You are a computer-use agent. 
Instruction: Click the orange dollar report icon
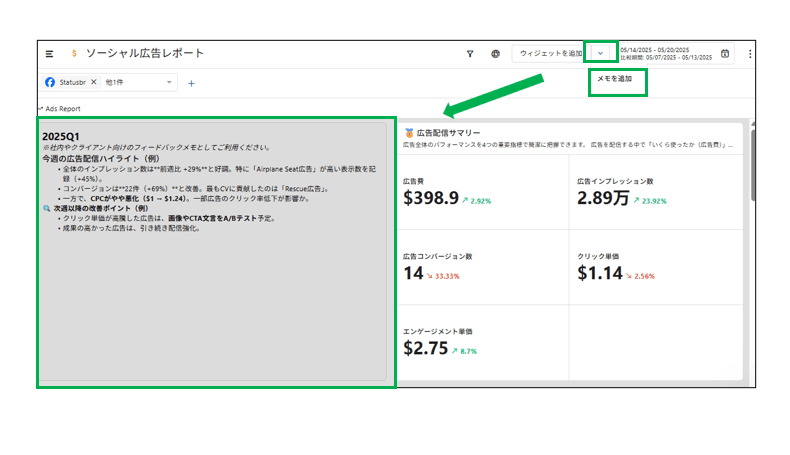coord(73,53)
